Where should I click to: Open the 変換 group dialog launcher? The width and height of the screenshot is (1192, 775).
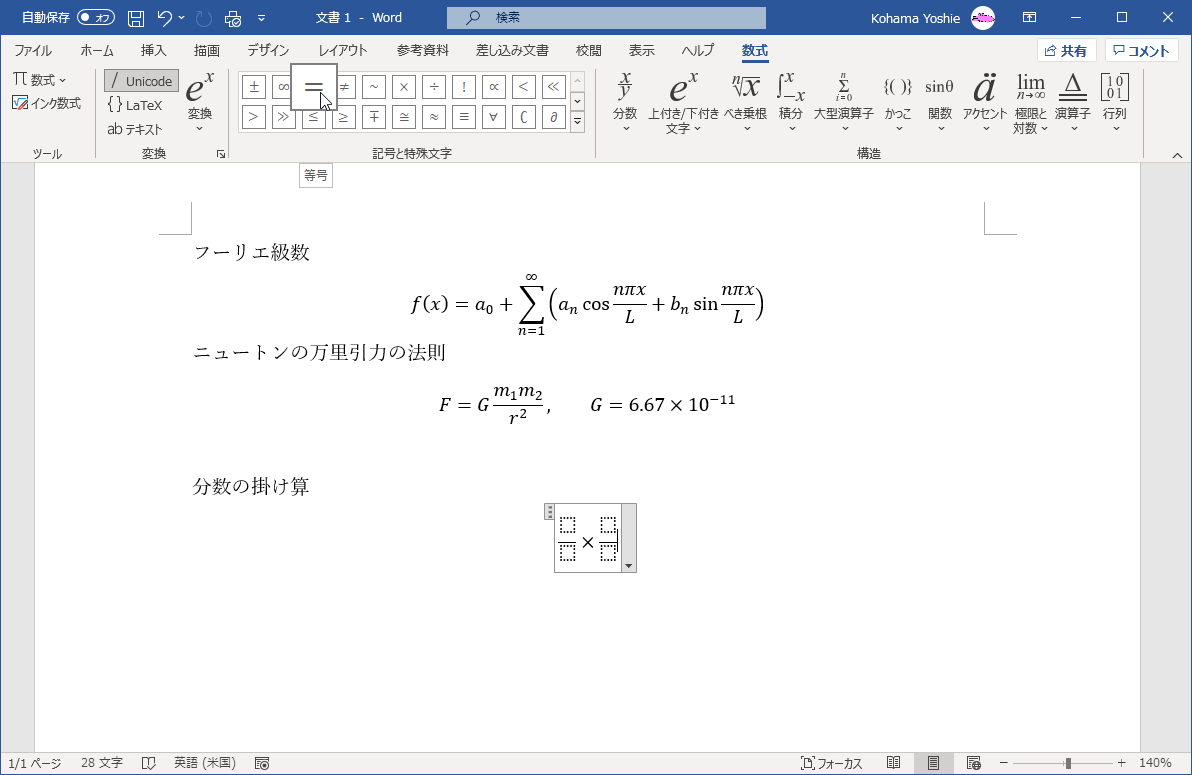pyautogui.click(x=220, y=154)
